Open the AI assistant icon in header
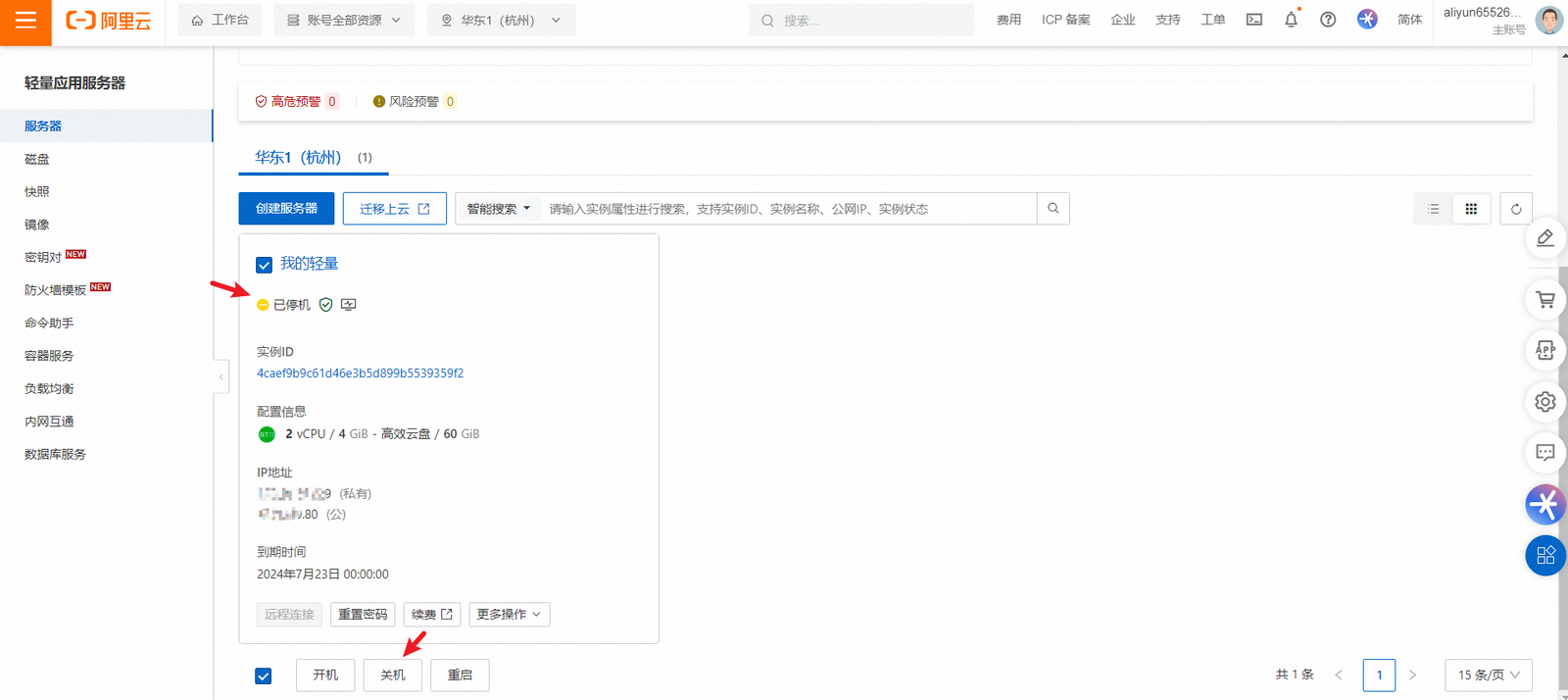The height and width of the screenshot is (700, 1568). (1367, 20)
